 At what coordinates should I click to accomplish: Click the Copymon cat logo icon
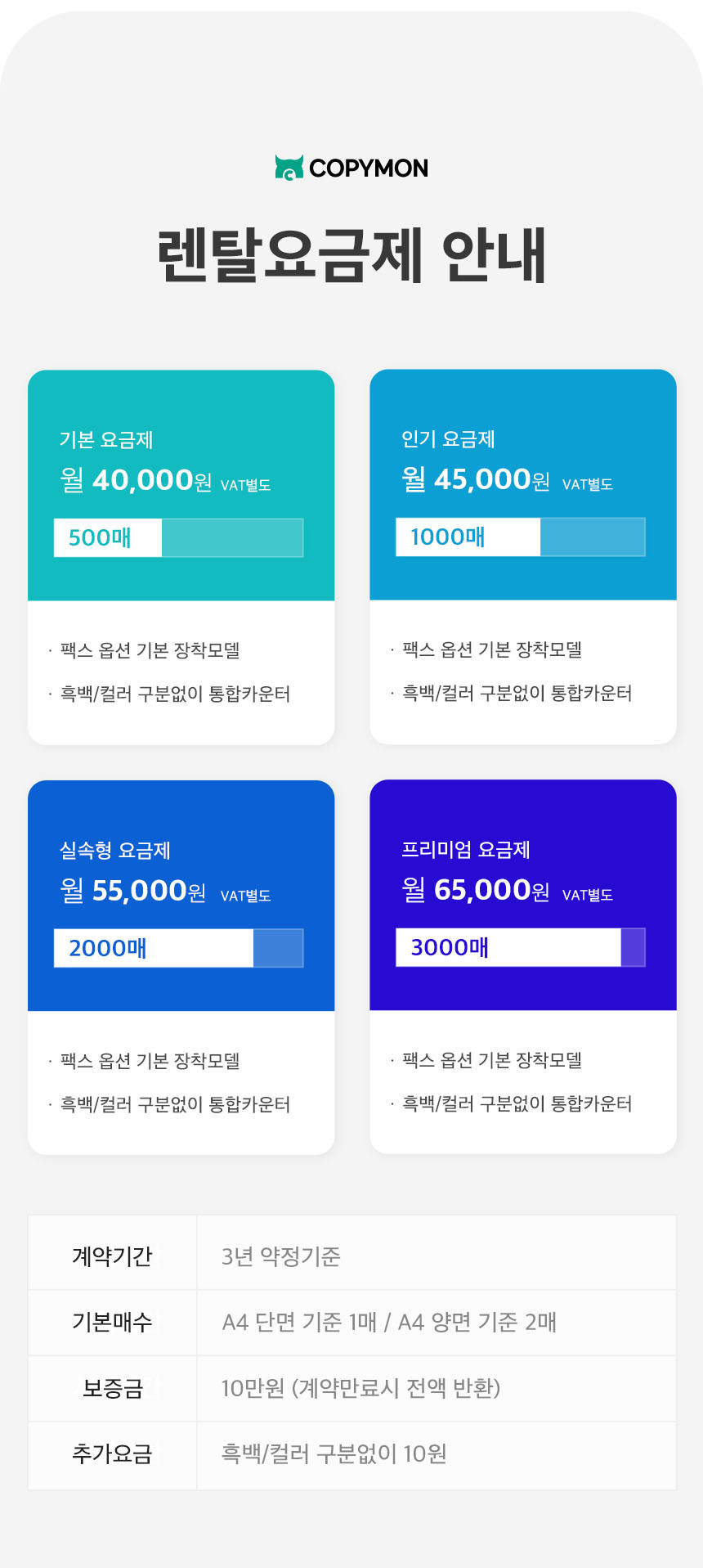(x=289, y=168)
